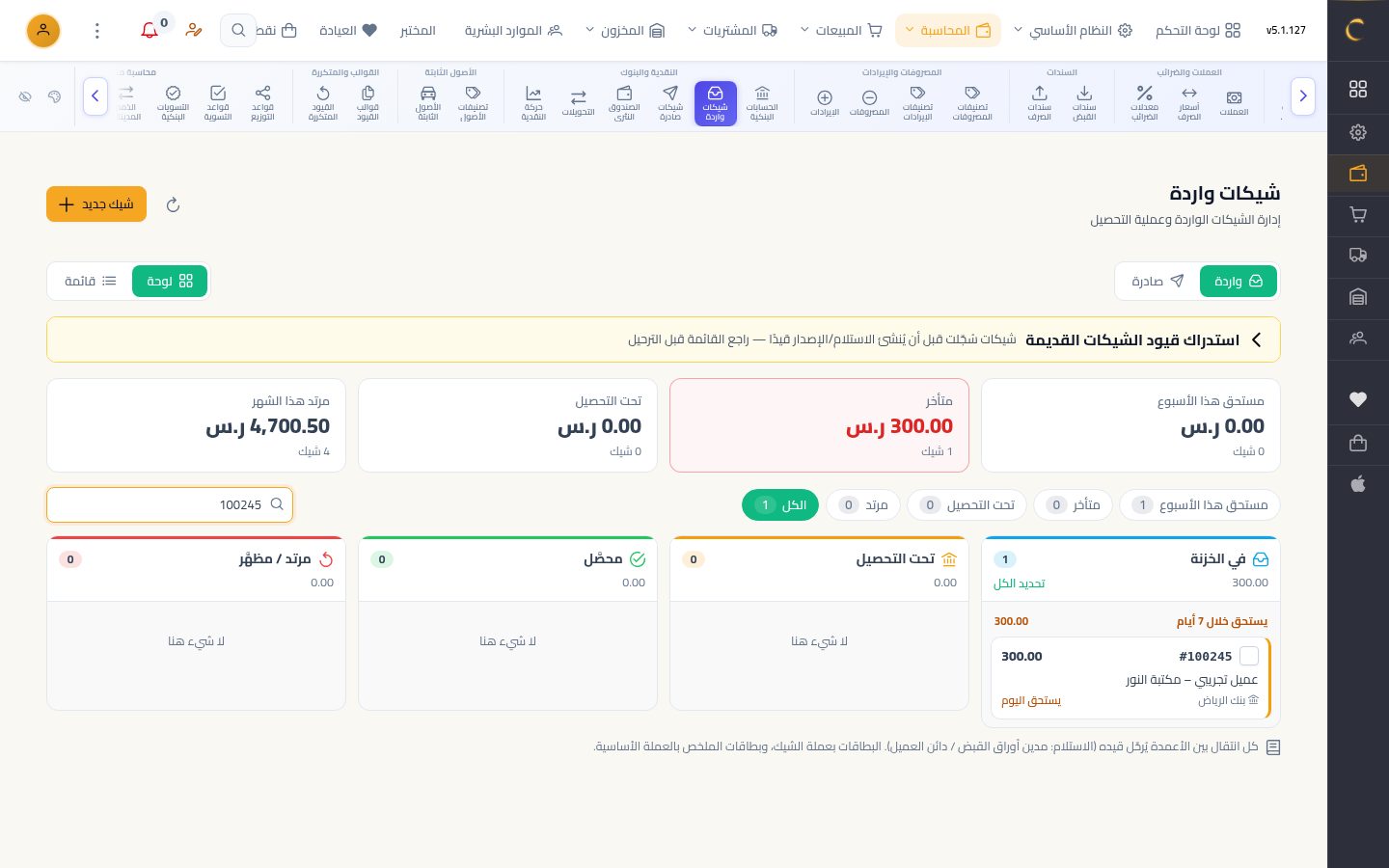Image resolution: width=1389 pixels, height=868 pixels.
Task: Select the واردة incoming cheques toggle
Action: click(x=1239, y=281)
